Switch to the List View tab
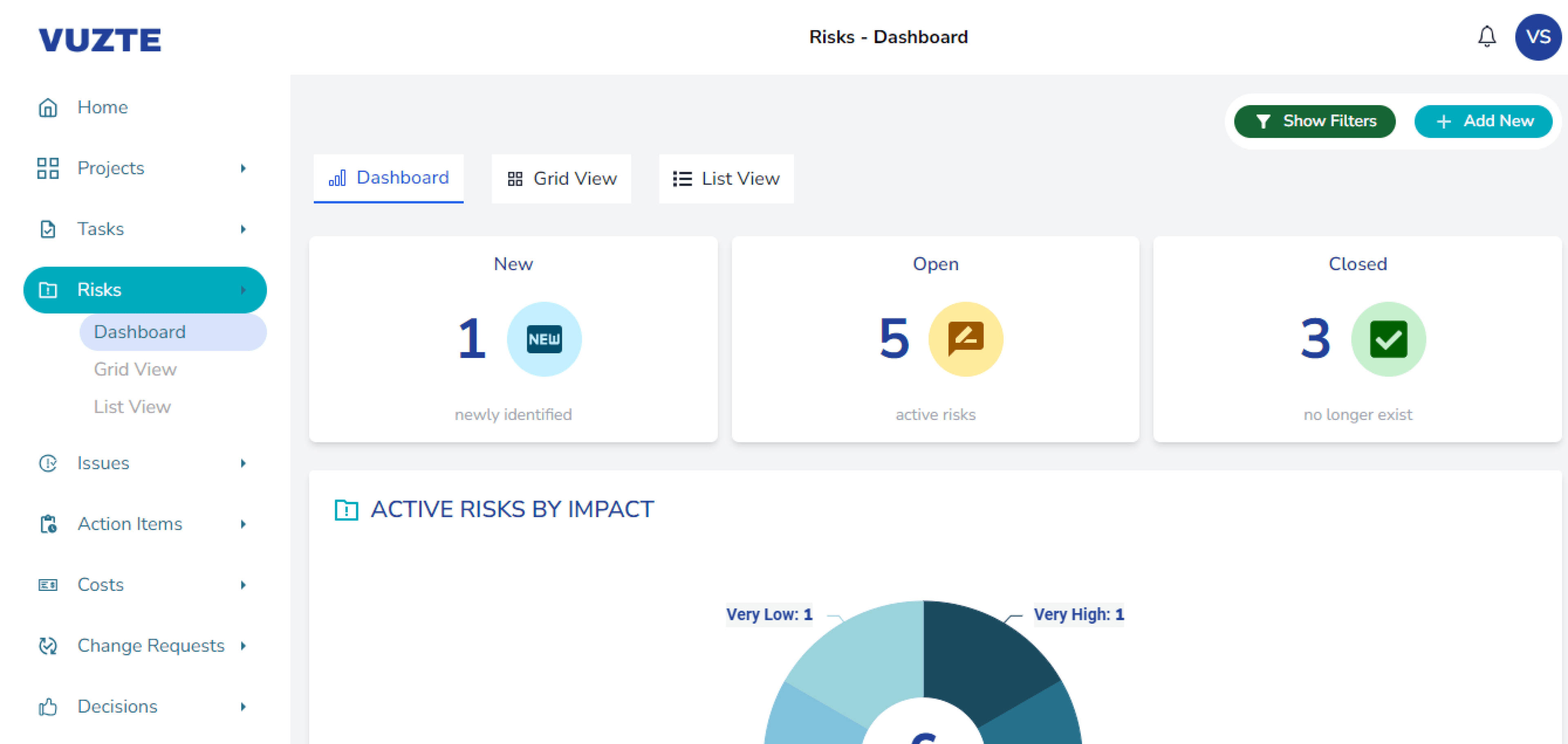Image resolution: width=1568 pixels, height=744 pixels. click(x=726, y=178)
